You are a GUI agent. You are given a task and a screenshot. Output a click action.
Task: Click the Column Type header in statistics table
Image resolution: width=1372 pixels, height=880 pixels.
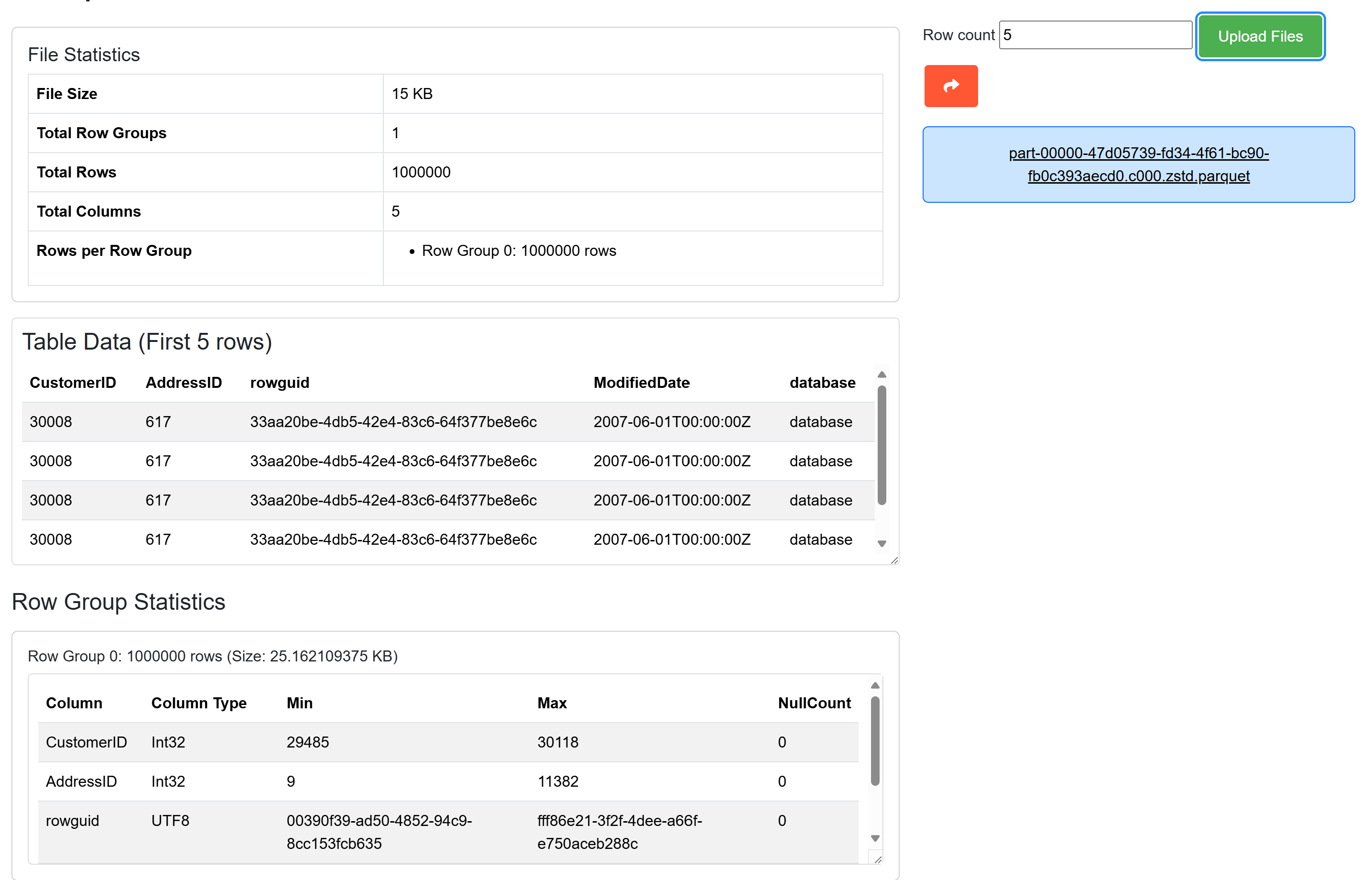pos(199,703)
